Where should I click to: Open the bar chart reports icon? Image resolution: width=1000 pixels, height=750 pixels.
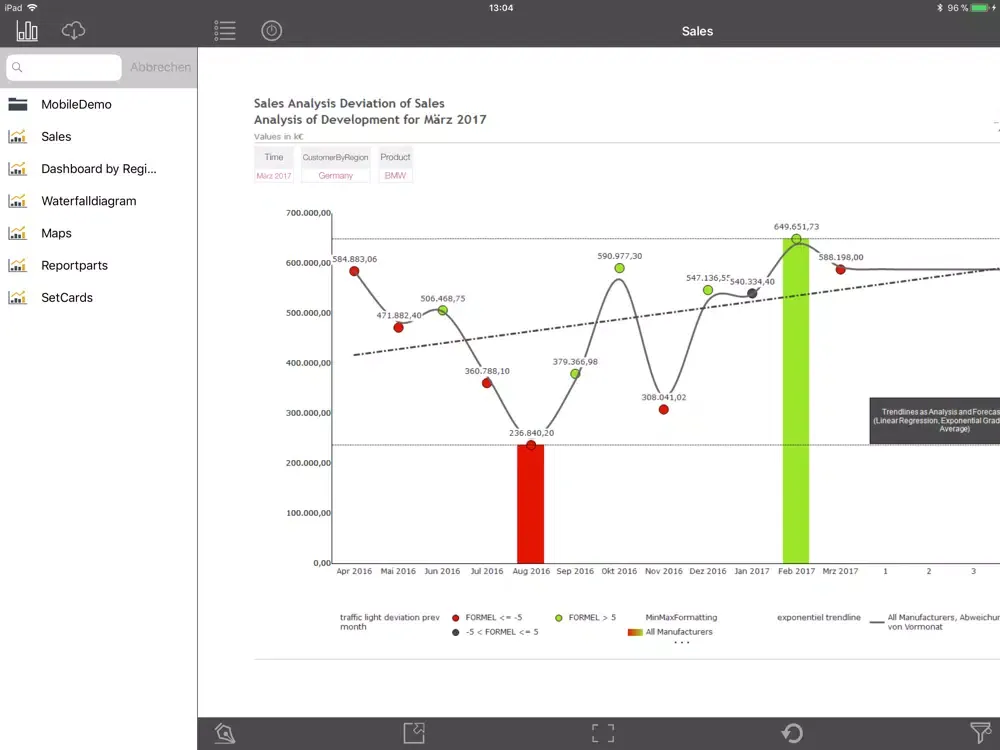point(27,30)
